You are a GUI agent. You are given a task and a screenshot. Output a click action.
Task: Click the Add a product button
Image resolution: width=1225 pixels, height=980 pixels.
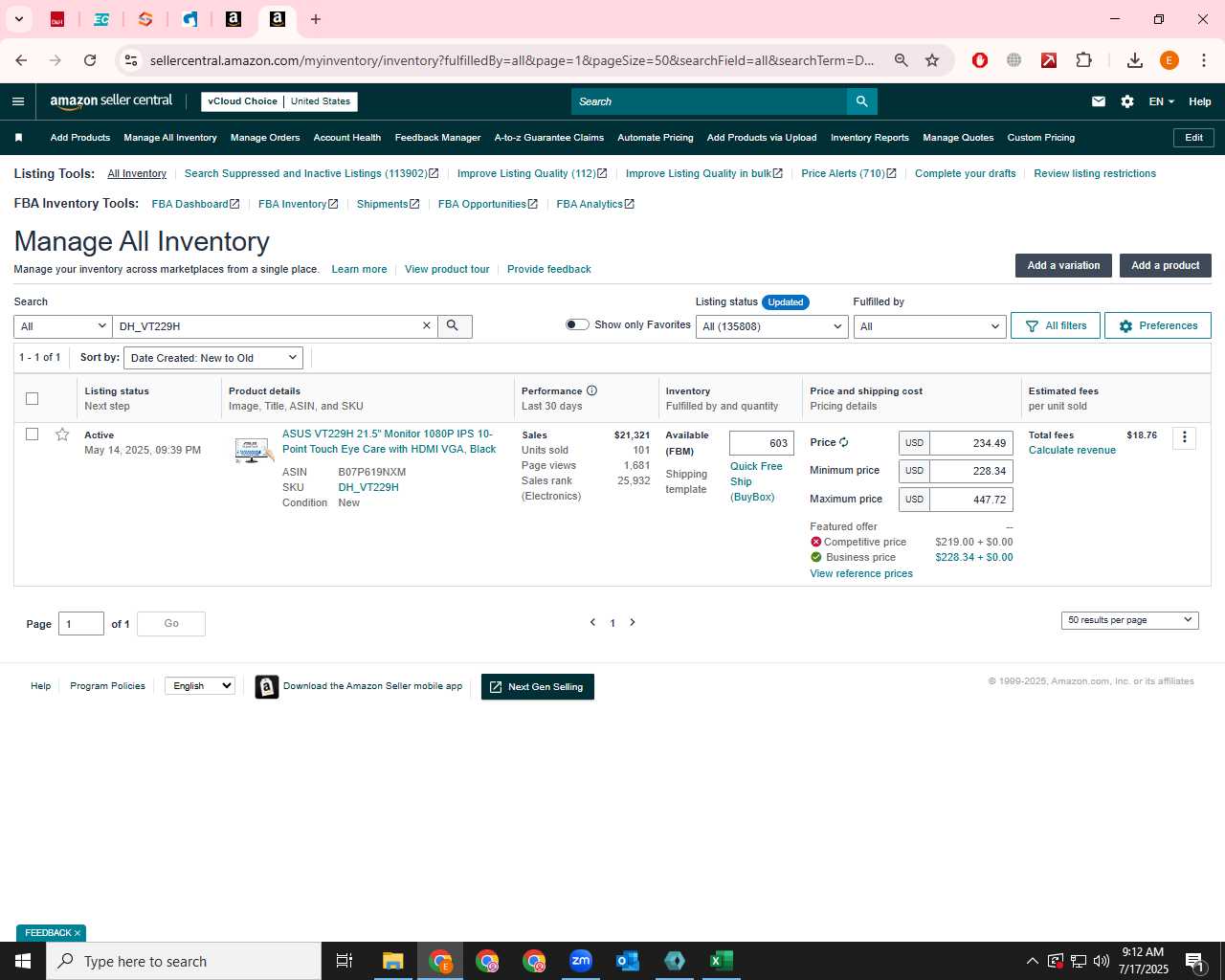tap(1165, 265)
